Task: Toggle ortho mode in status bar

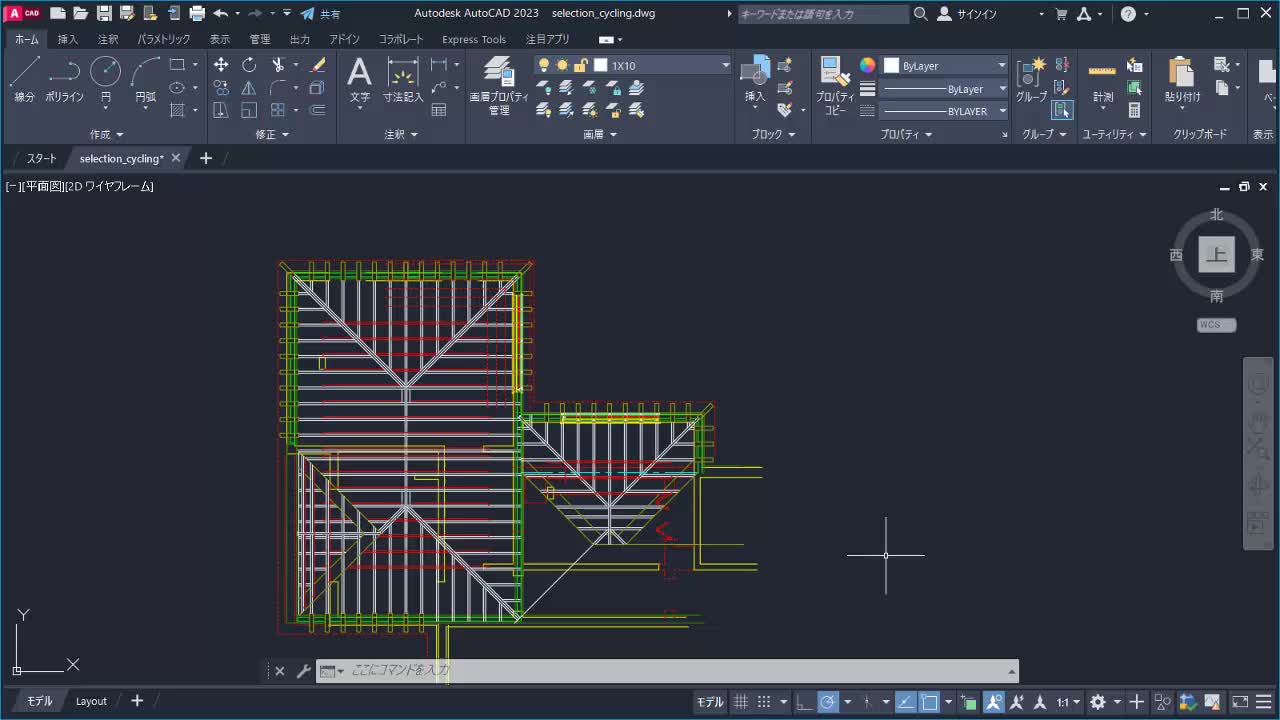Action: (804, 702)
